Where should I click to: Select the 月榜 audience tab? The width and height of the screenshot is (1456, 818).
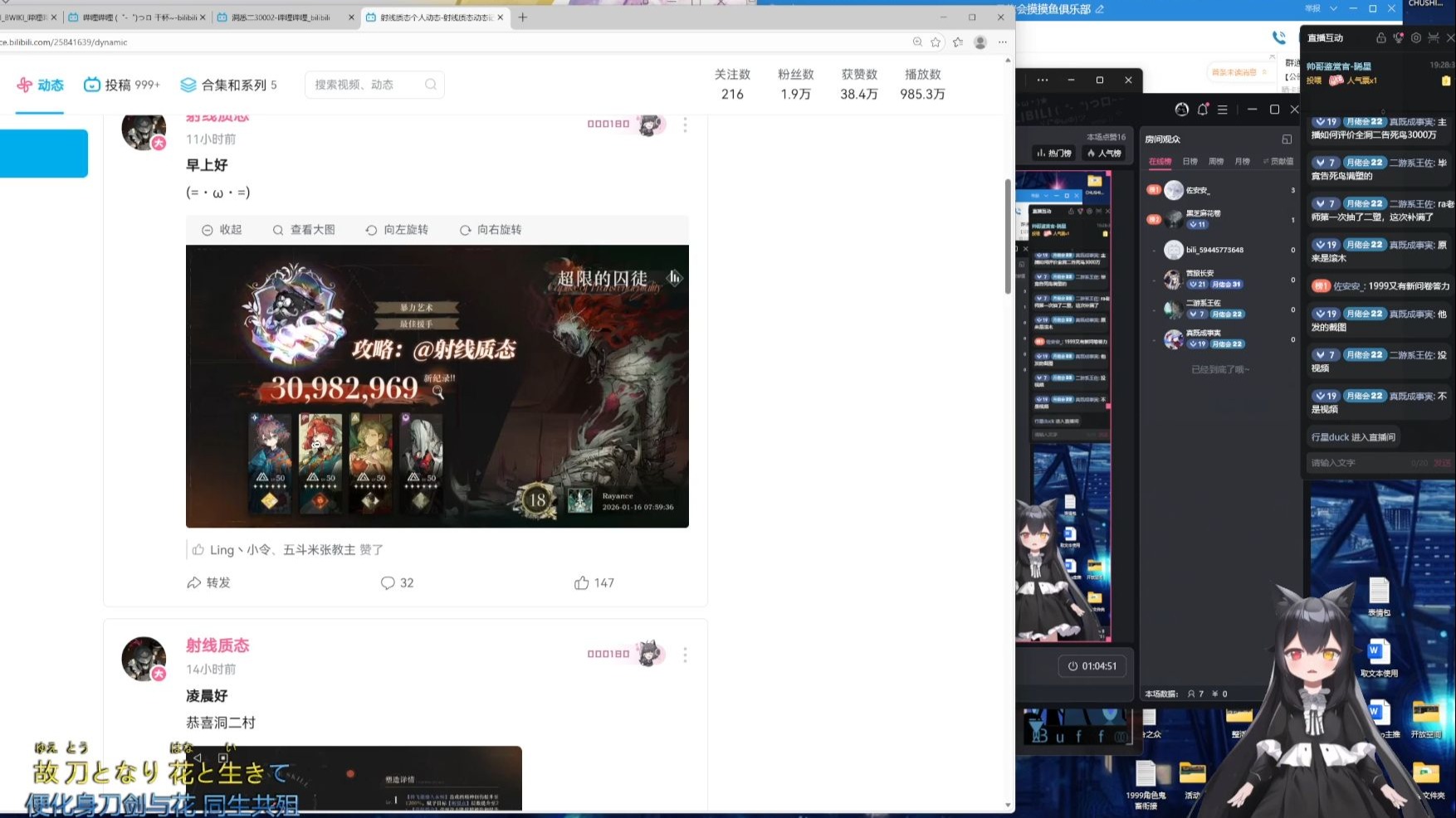coord(1242,162)
